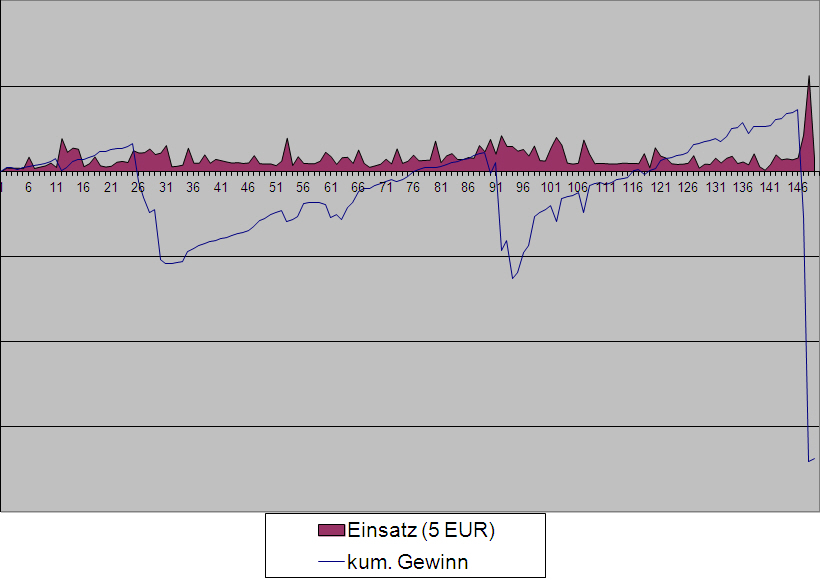
Task: Click the x-axis label 126
Action: (688, 187)
